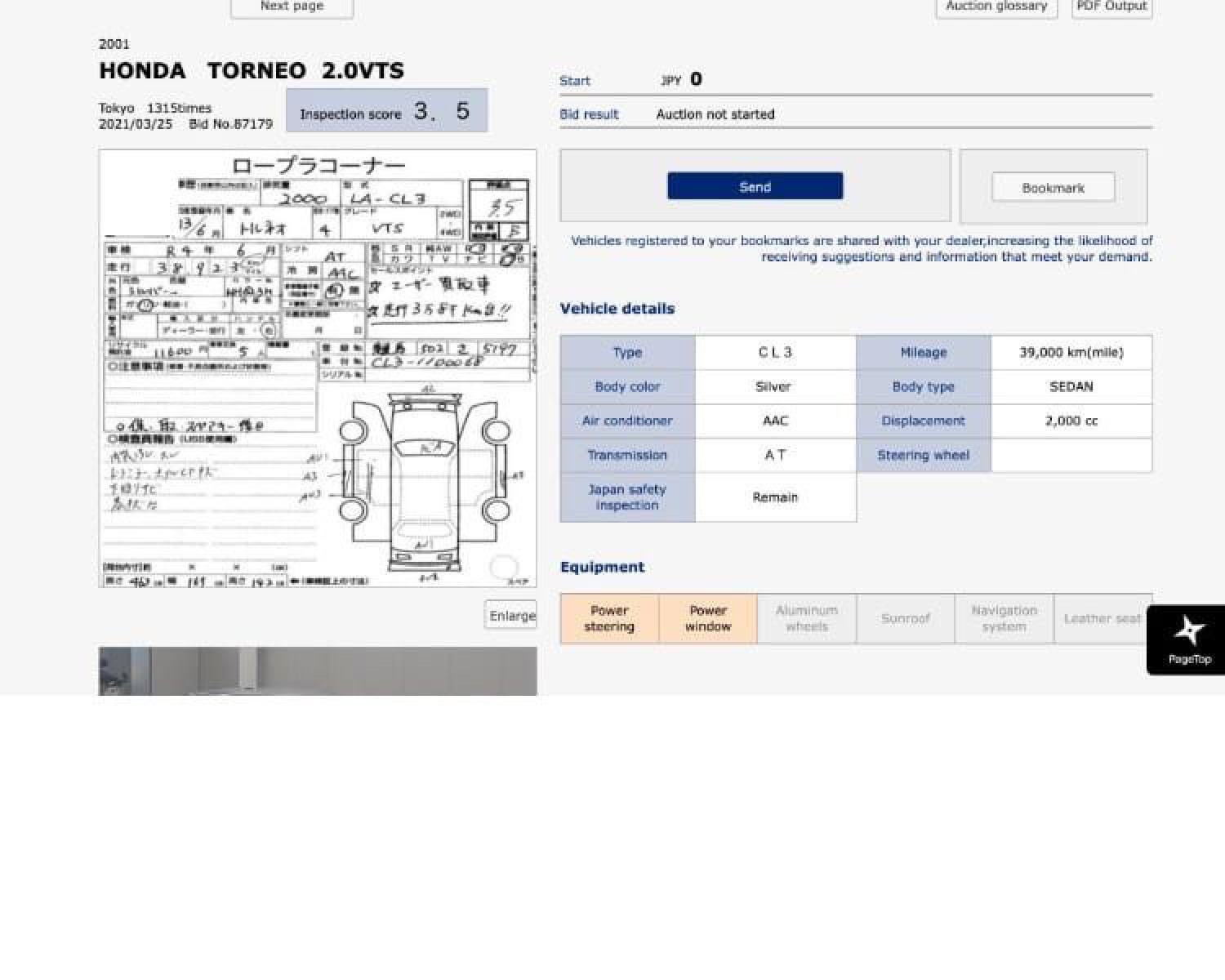Select the Power steering equipment tag

[x=609, y=618]
